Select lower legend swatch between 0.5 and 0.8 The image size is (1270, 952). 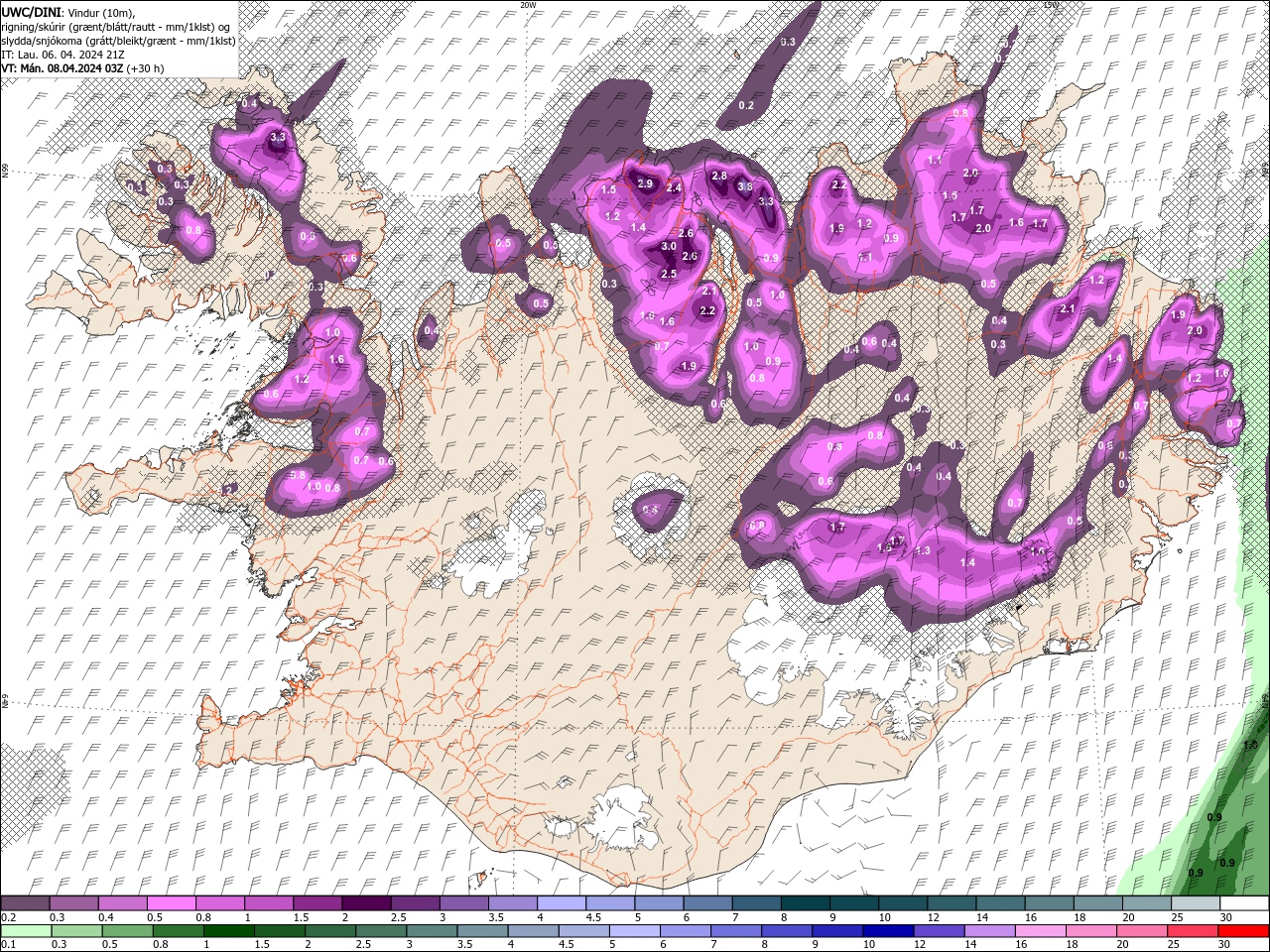click(x=127, y=931)
